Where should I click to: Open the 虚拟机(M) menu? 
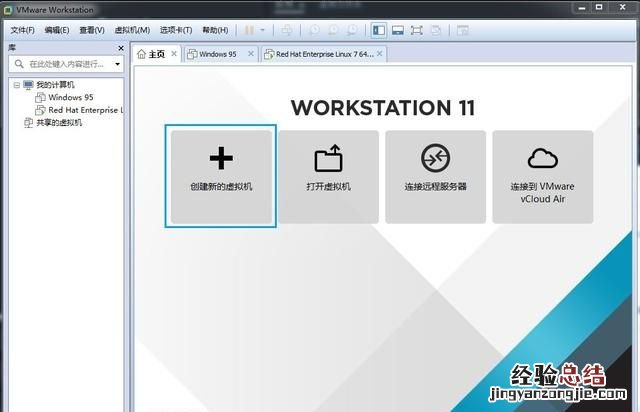click(132, 30)
